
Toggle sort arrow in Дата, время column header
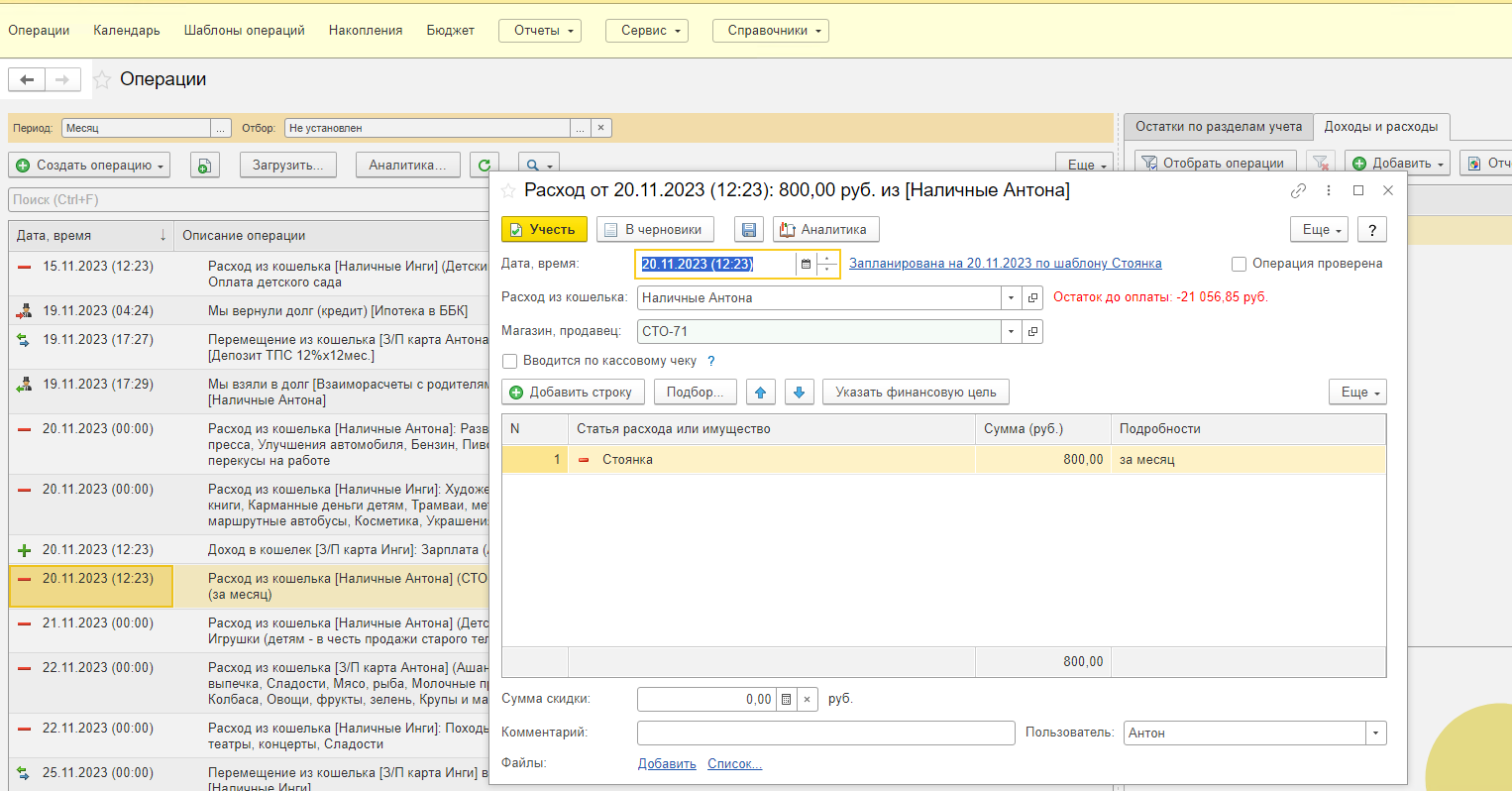click(162, 236)
